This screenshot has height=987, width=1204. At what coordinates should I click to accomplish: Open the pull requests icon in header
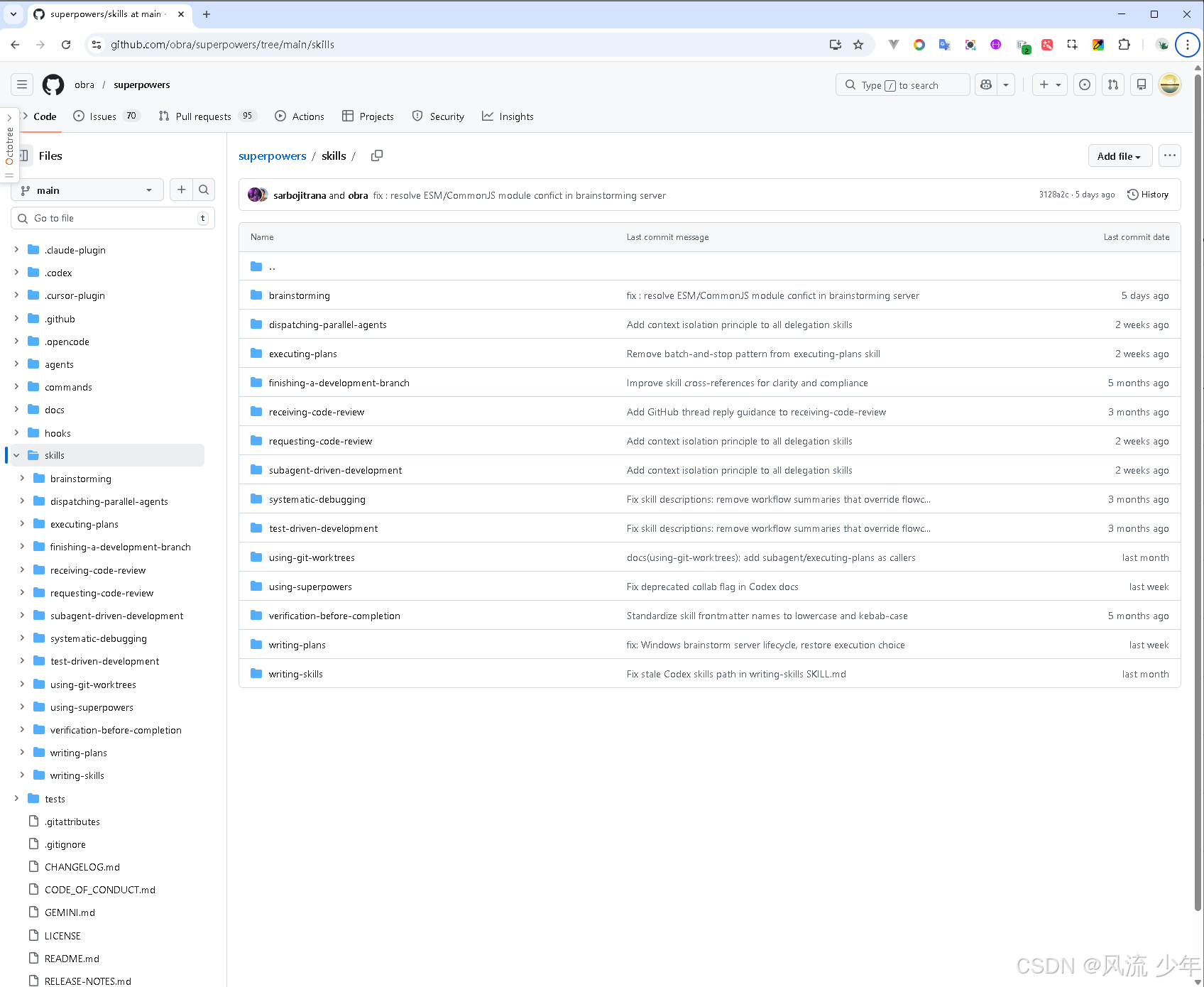[1113, 84]
